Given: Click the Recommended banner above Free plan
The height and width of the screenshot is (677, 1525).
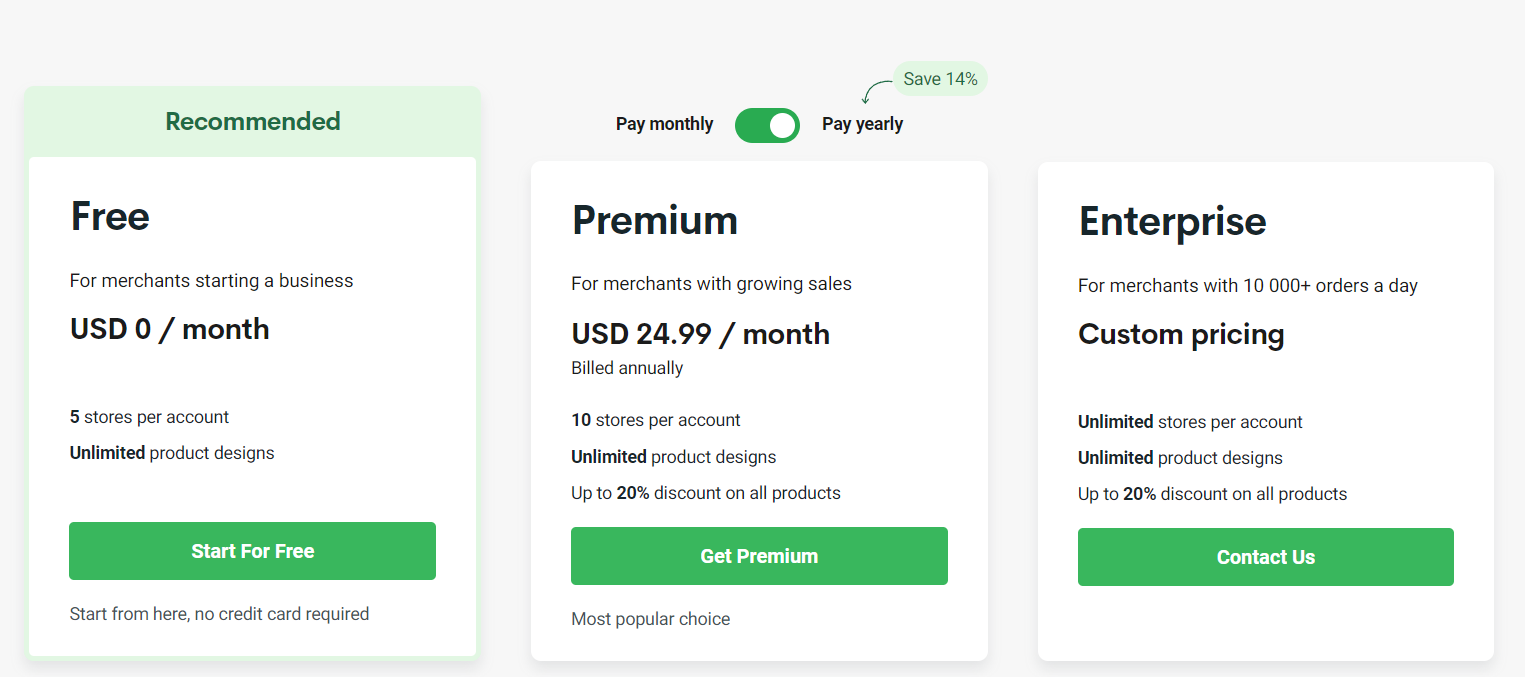Looking at the screenshot, I should coord(252,121).
